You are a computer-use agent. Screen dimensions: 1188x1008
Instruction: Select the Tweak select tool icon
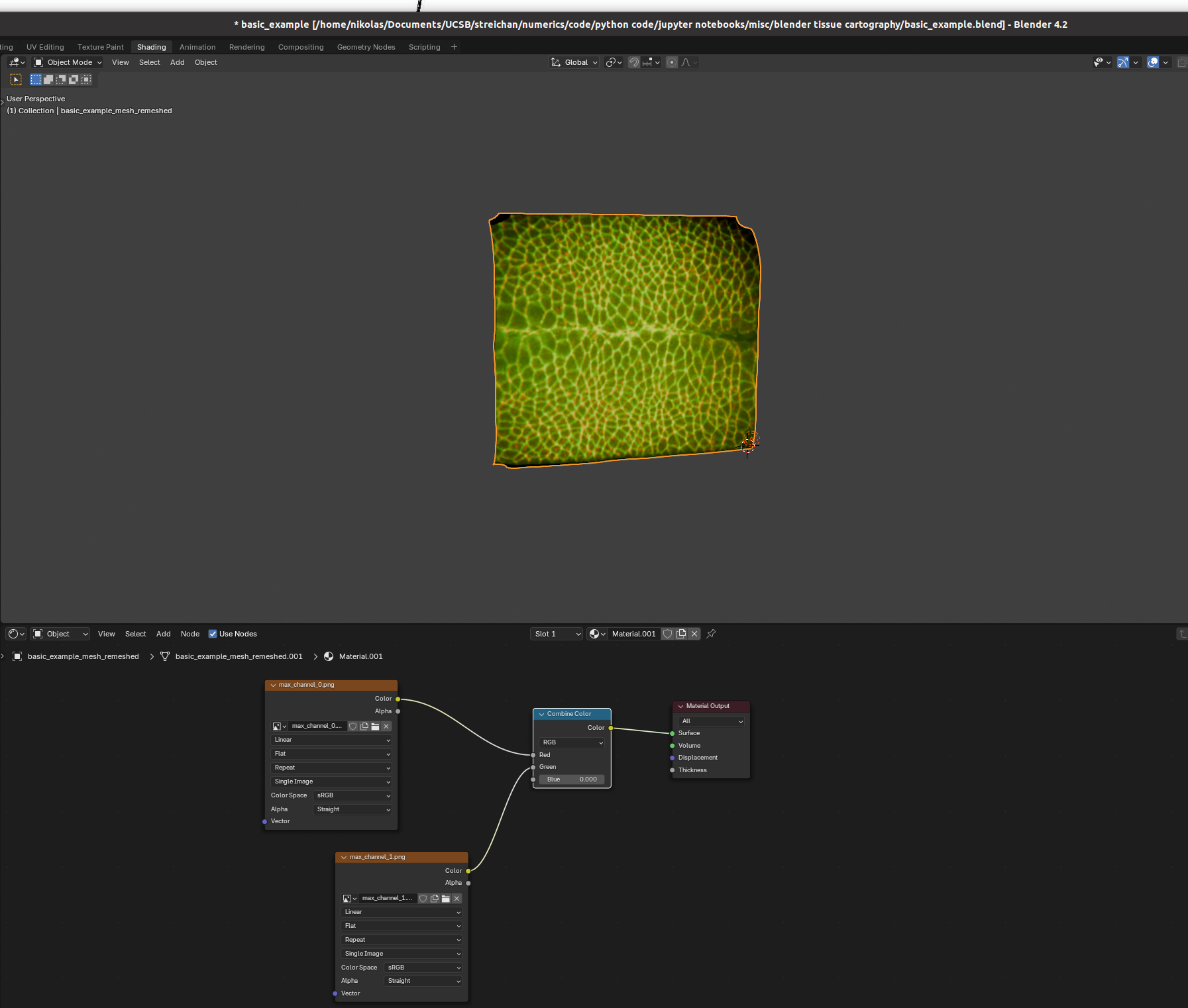(16, 79)
